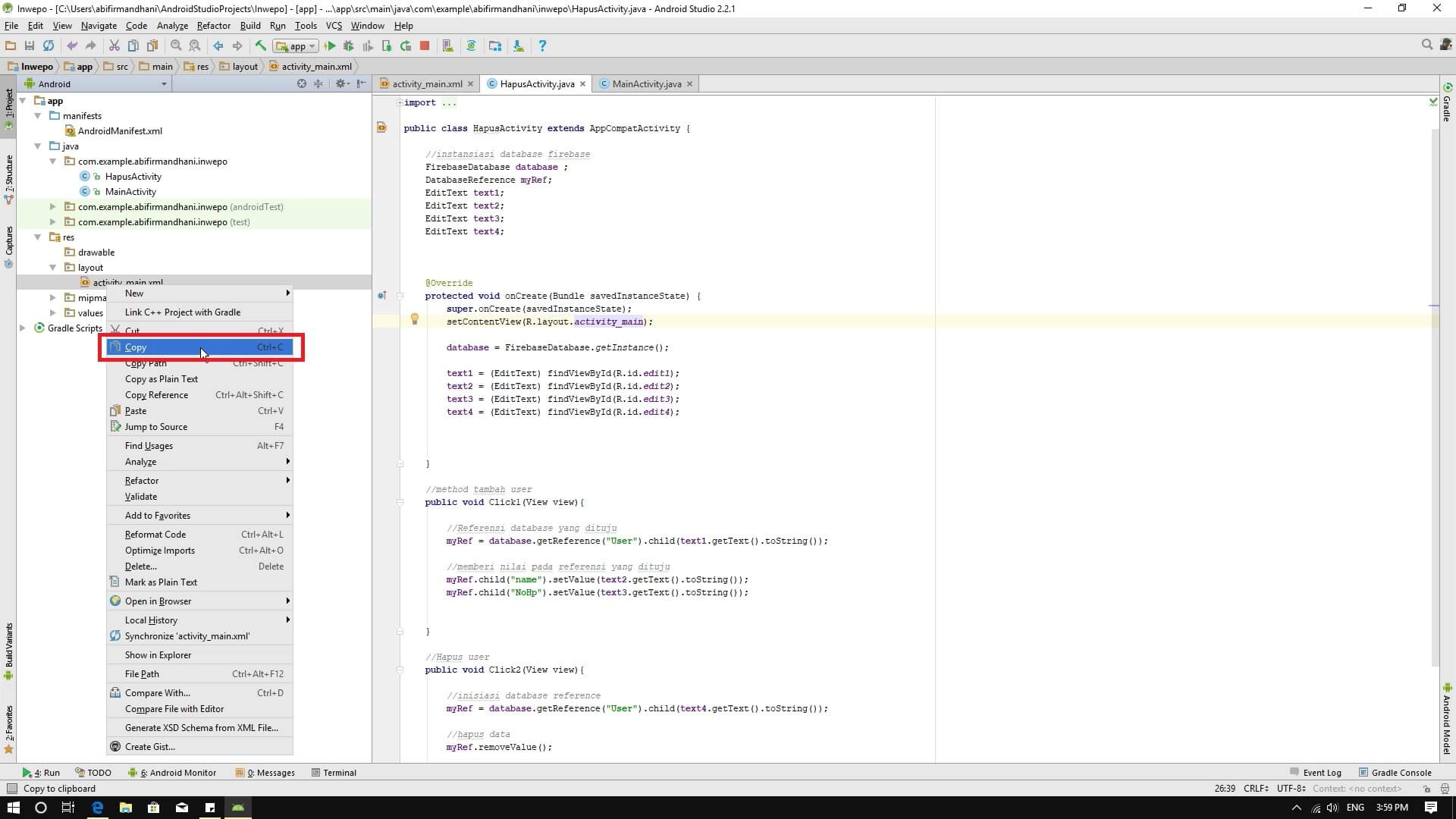Open the Android project view dropdown

click(164, 84)
